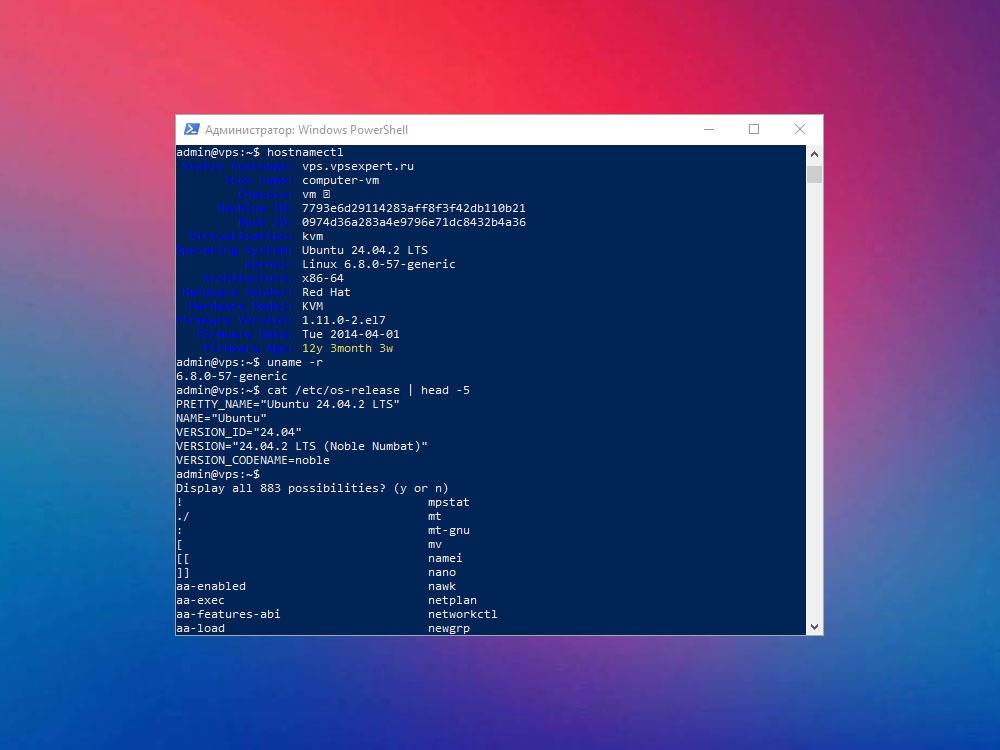Click the yellow '12y 3month 3w' firmware age
Viewport: 1000px width, 750px height.
348,348
